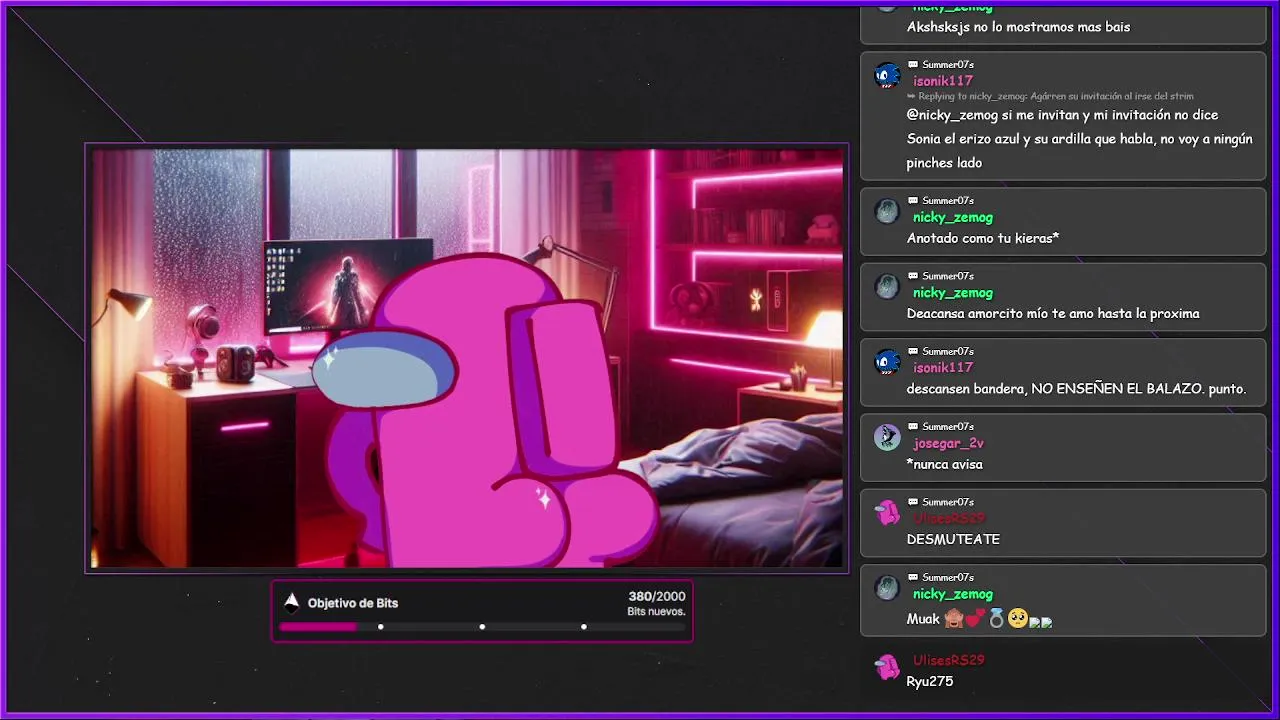Click the first milestone dot on the Bits bar
The image size is (1280, 720).
coord(380,627)
